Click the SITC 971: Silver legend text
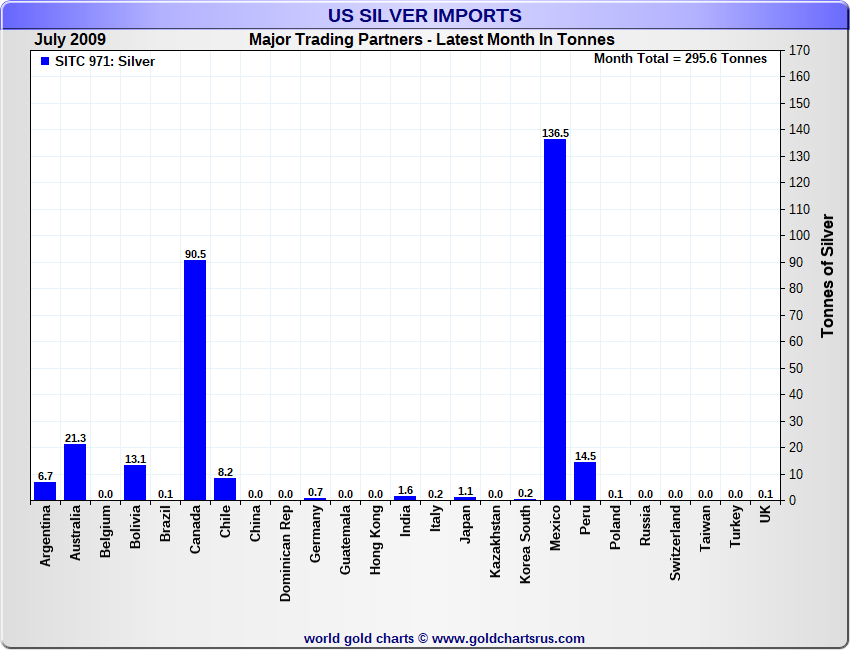 105,62
